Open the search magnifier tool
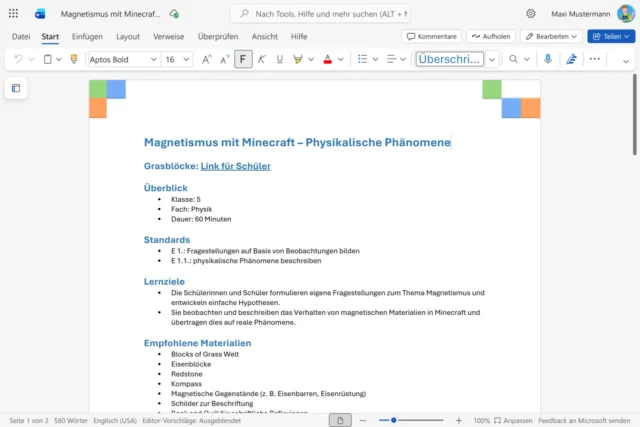 pos(513,60)
